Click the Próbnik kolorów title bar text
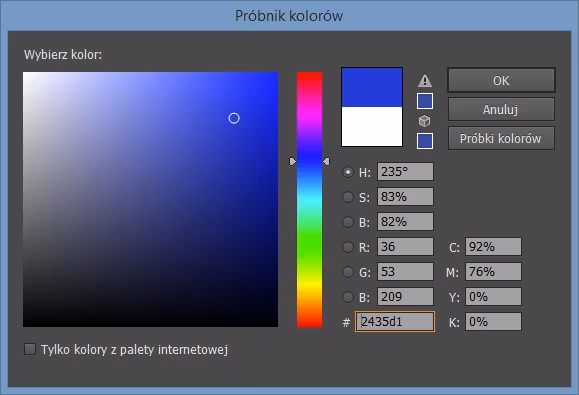 point(289,16)
